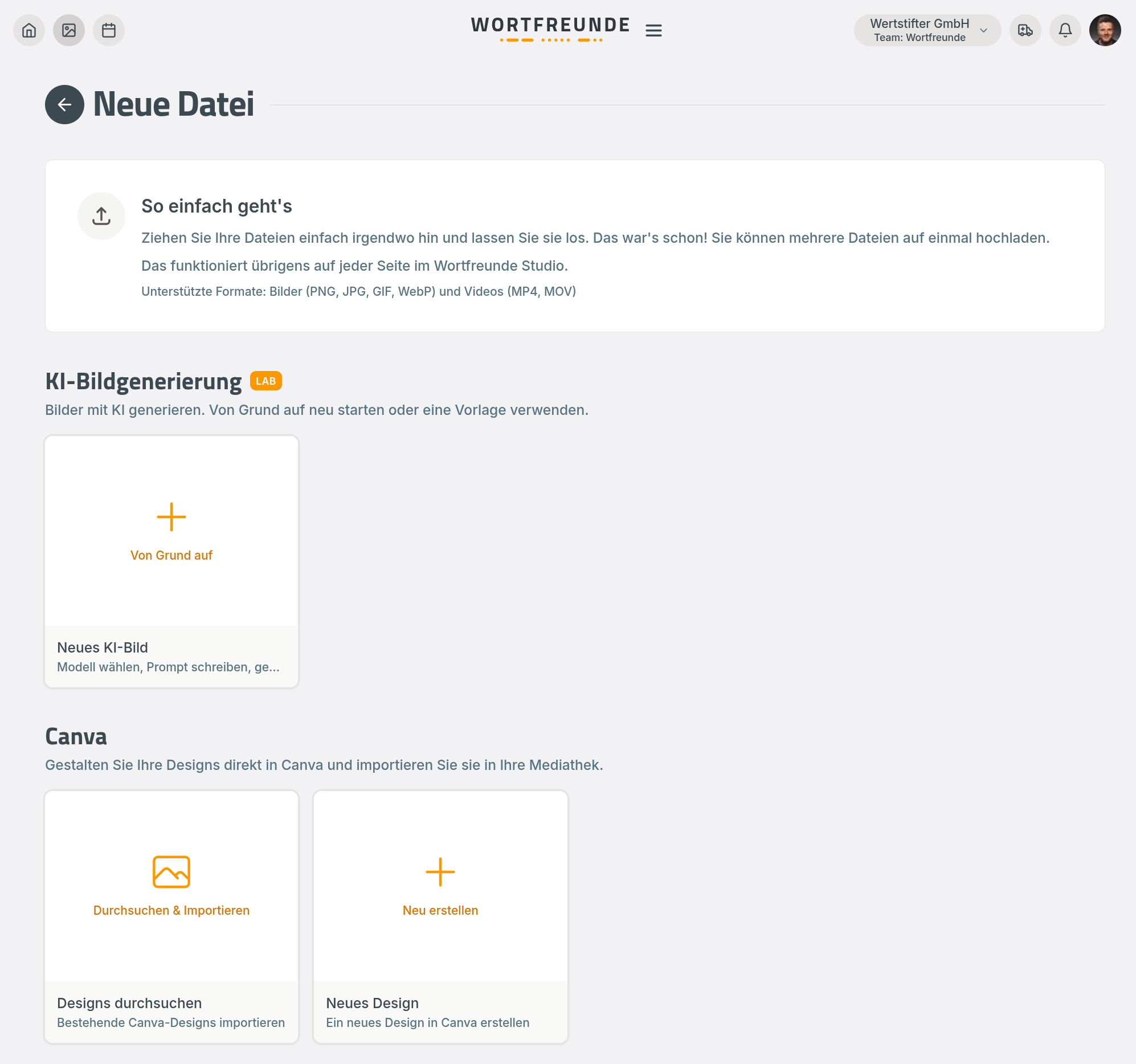
Task: Open the calendar icon in top bar
Action: tap(109, 30)
